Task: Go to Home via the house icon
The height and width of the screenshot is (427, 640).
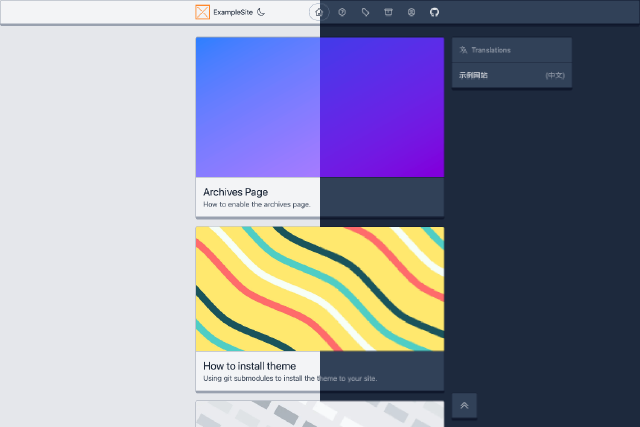Action: (319, 12)
